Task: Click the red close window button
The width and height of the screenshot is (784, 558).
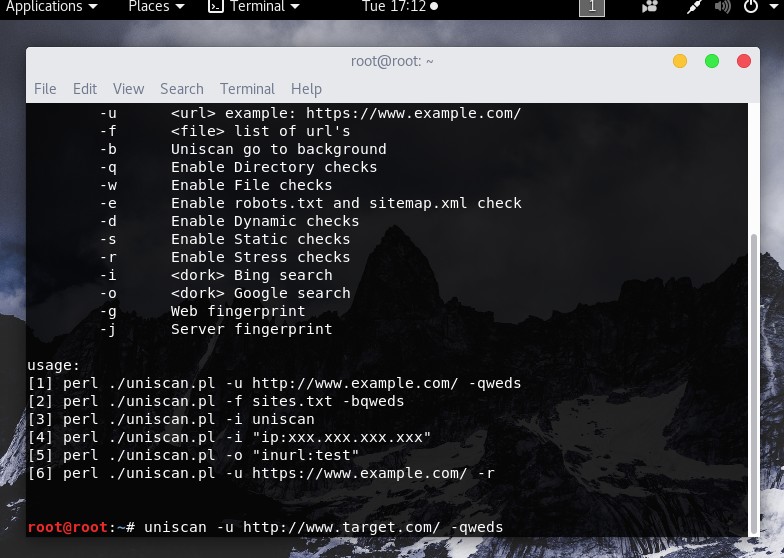Action: [x=744, y=61]
